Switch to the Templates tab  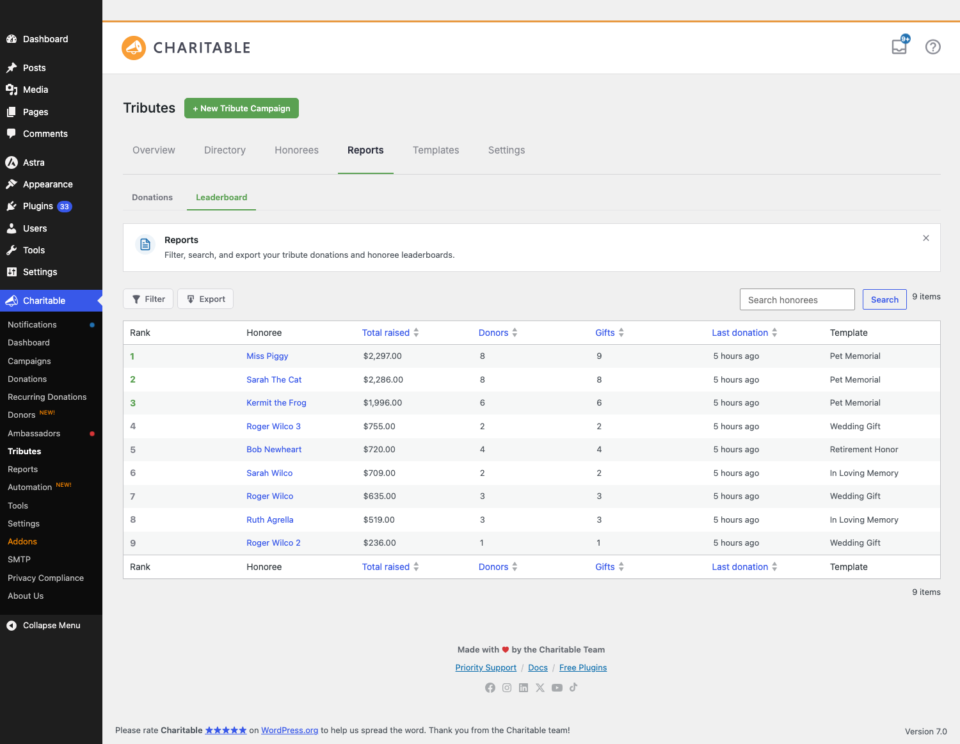coord(436,150)
